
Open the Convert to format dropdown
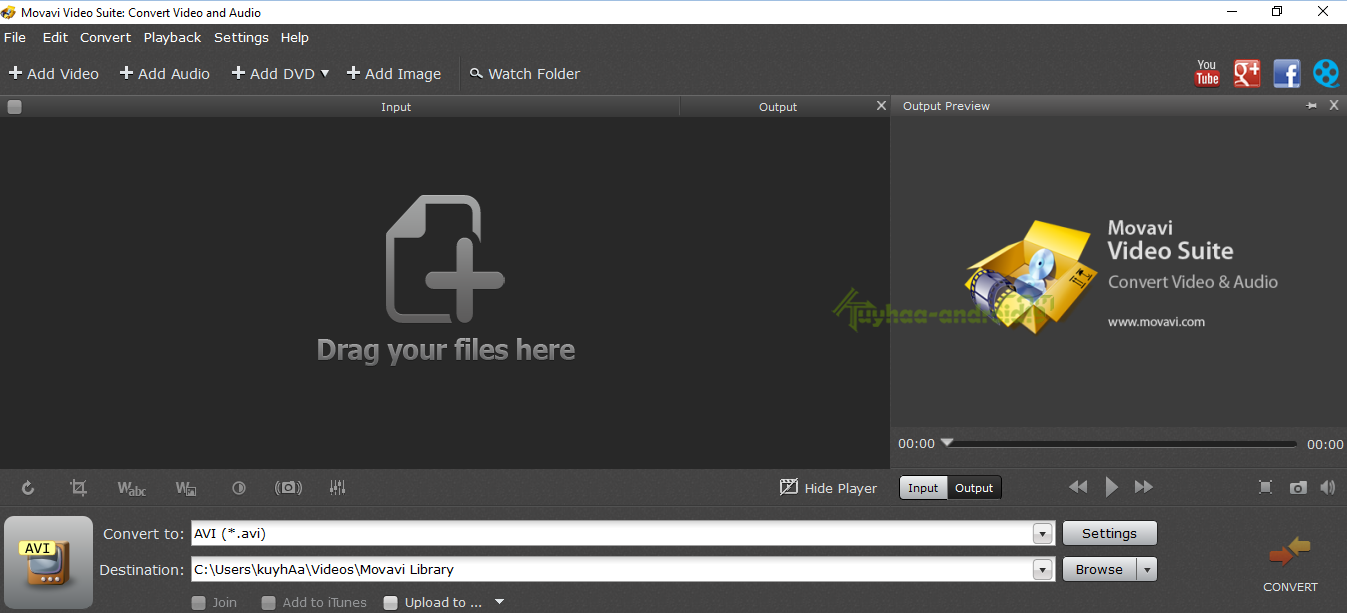coord(1043,534)
